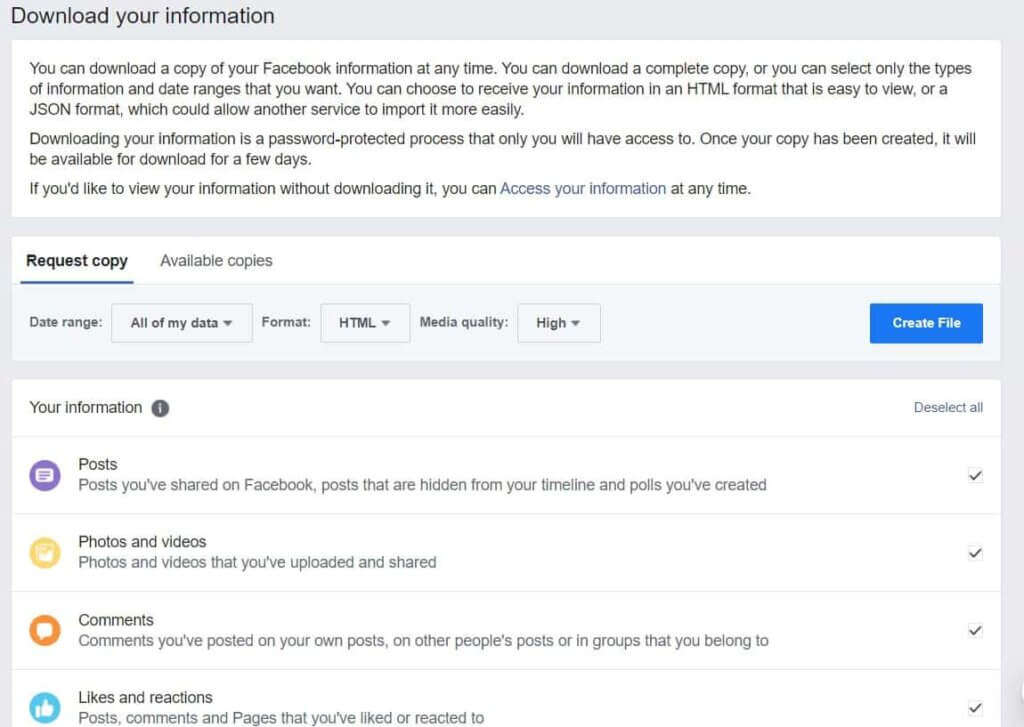
Task: Click the Posts description text about polls
Action: [x=423, y=485]
